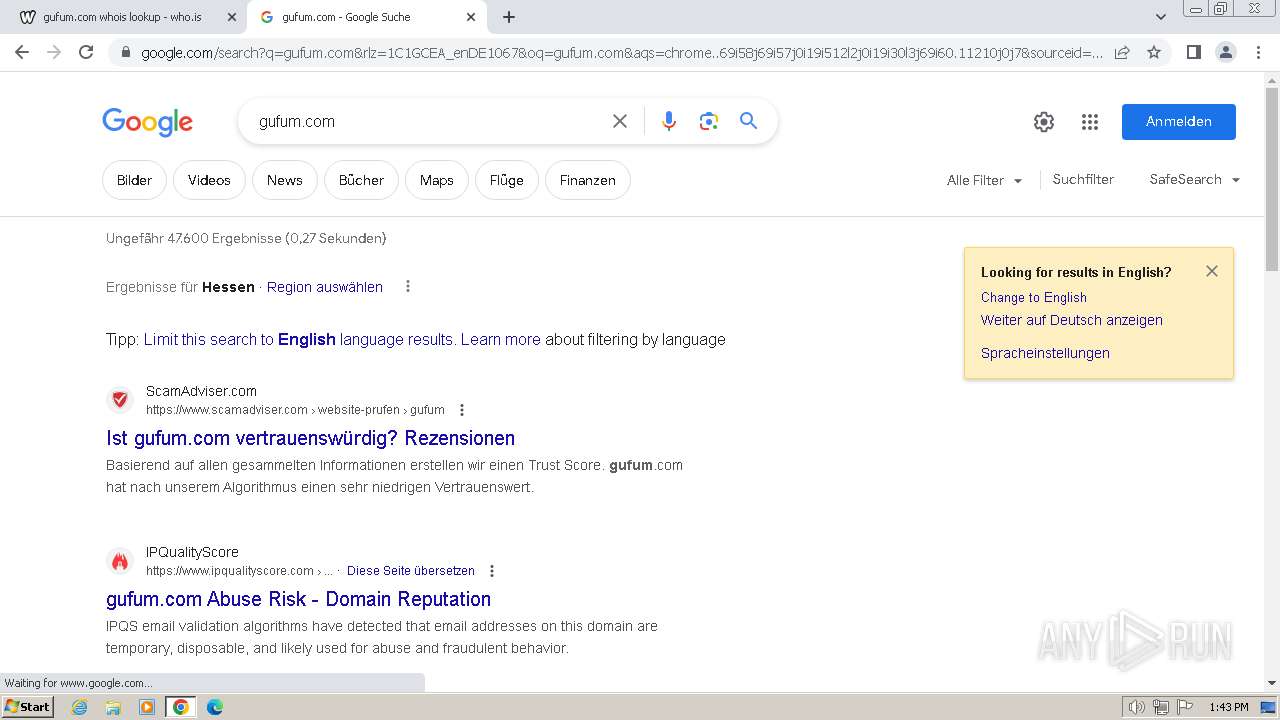Open Learn more about language filtering
This screenshot has height=720, width=1280.
501,339
